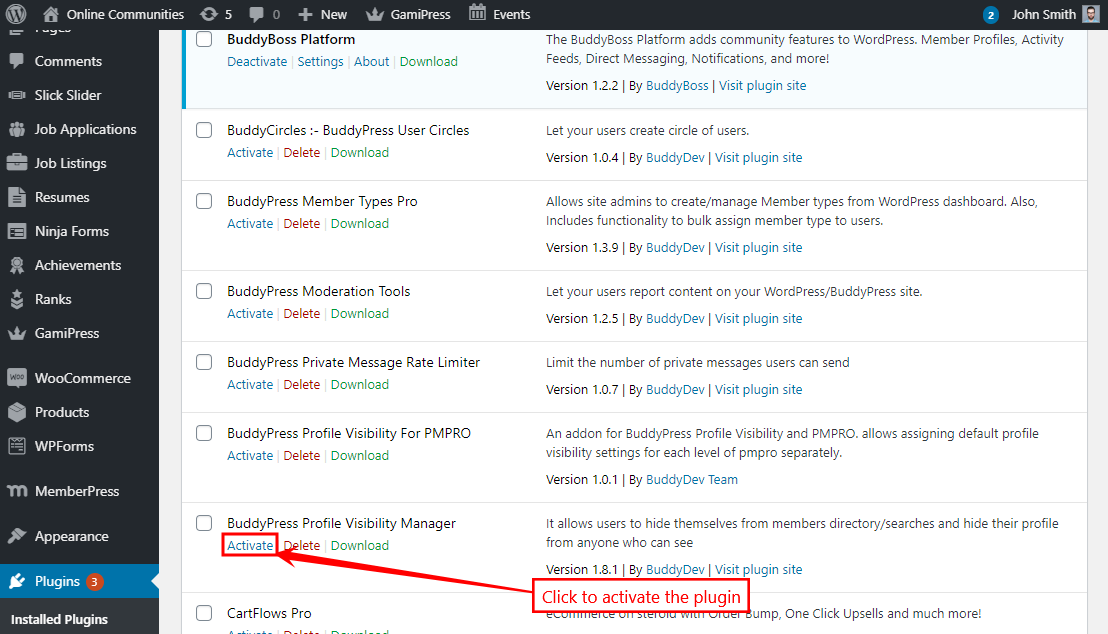Open the + New dropdown menu
This screenshot has width=1108, height=634.
click(321, 14)
